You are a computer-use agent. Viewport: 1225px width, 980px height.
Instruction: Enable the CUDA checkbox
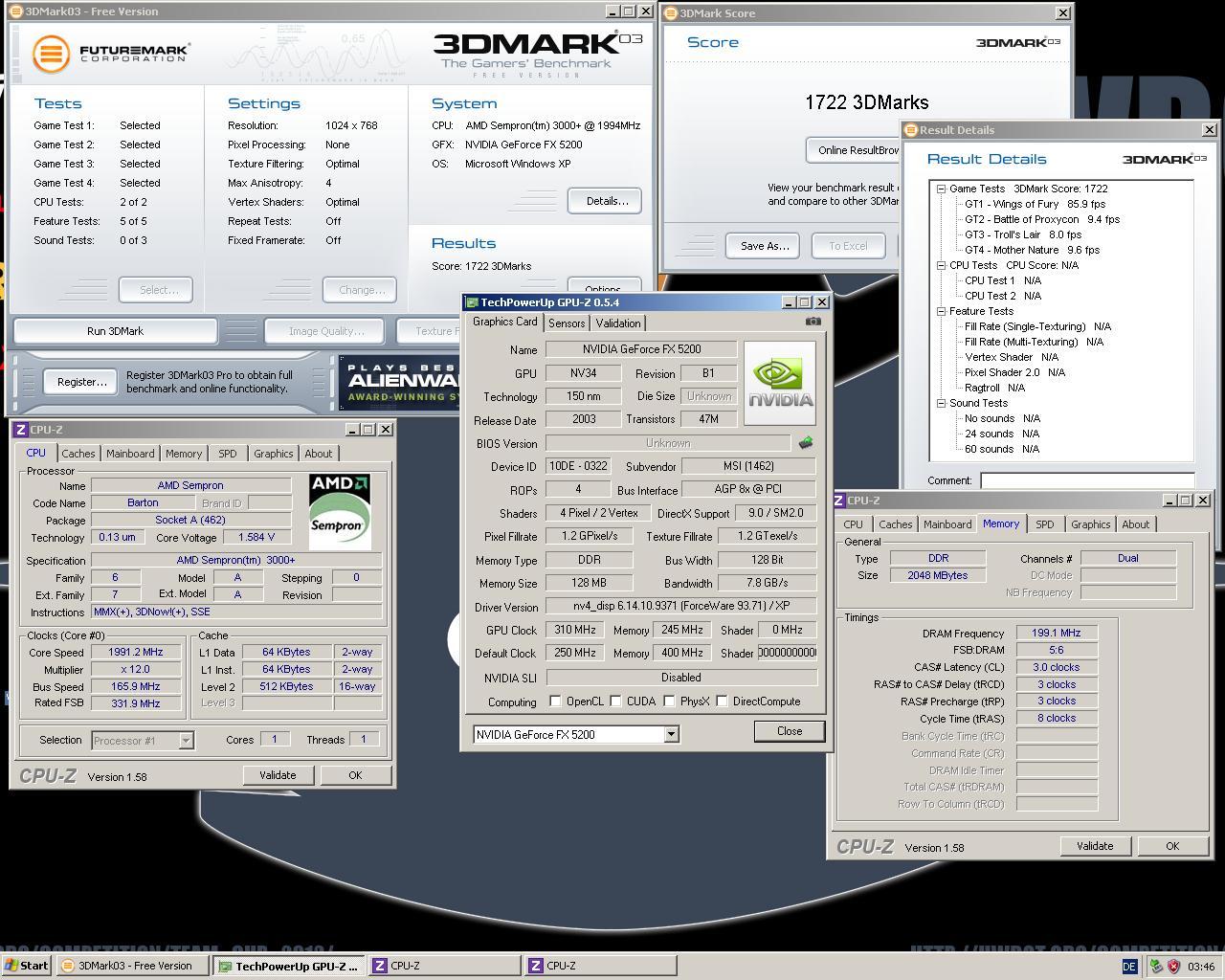click(615, 702)
